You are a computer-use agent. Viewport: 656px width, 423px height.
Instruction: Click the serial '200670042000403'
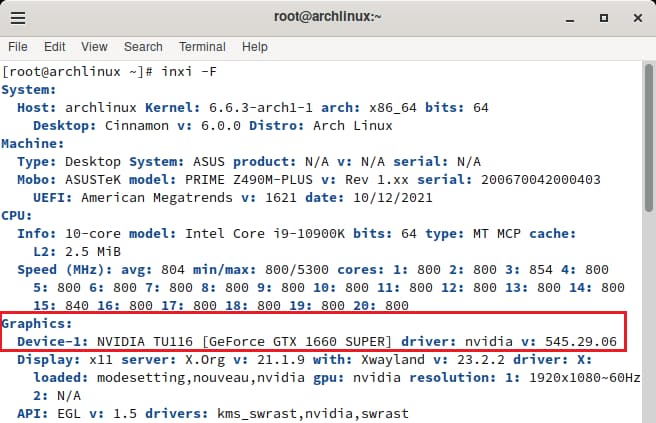coord(541,179)
